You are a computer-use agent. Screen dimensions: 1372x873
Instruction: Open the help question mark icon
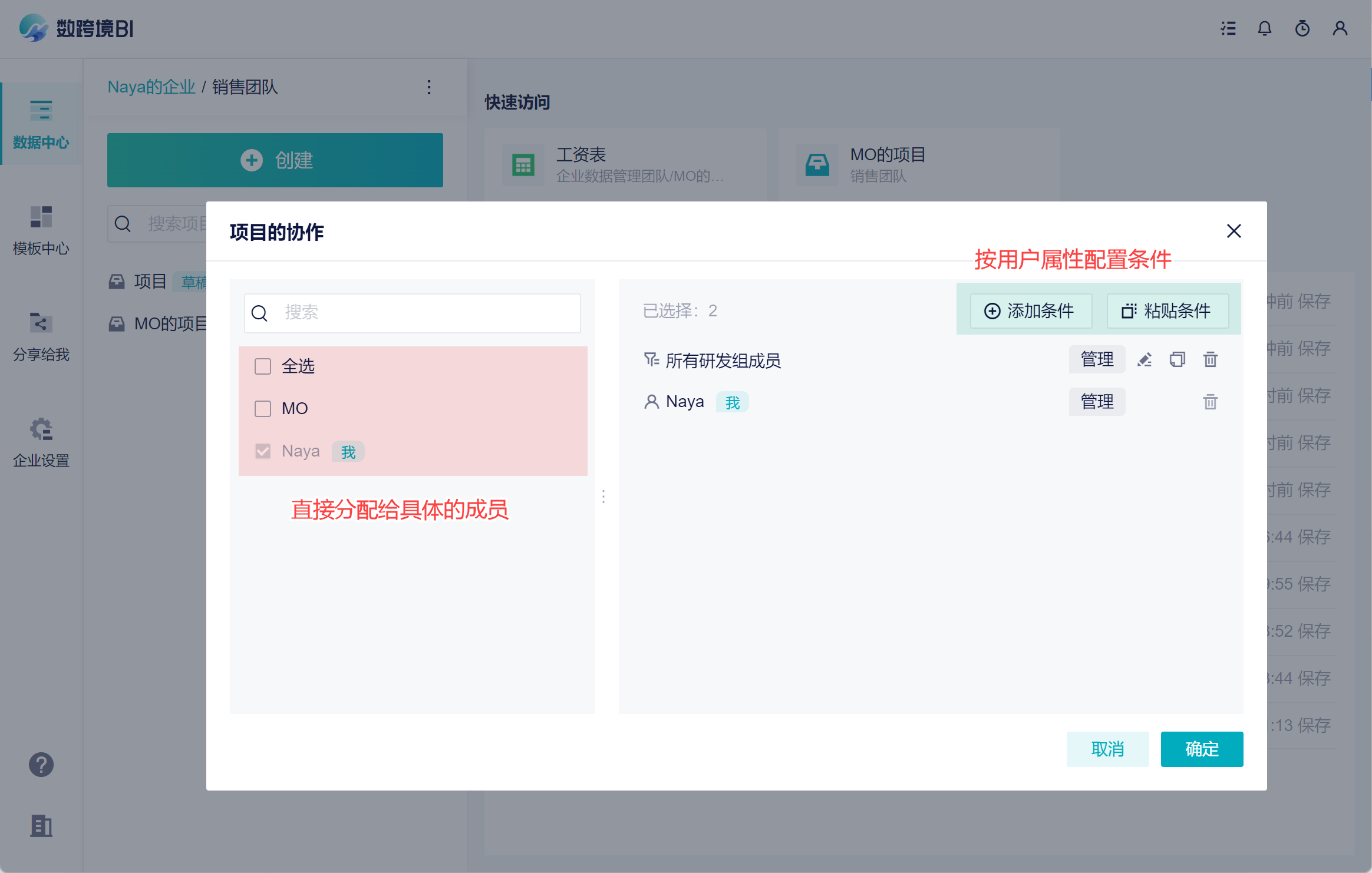point(41,765)
